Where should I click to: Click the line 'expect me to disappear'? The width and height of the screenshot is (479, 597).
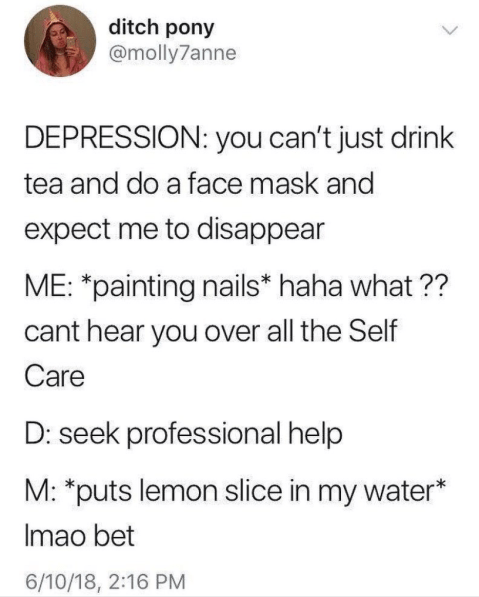pyautogui.click(x=174, y=230)
